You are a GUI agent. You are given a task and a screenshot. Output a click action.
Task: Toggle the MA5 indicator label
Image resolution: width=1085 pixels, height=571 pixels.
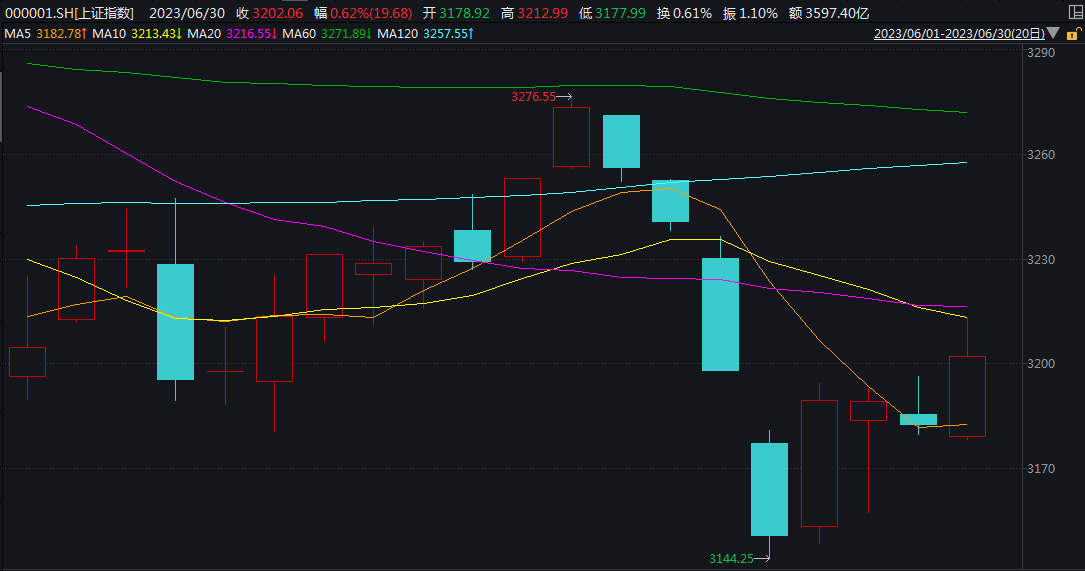46,33
